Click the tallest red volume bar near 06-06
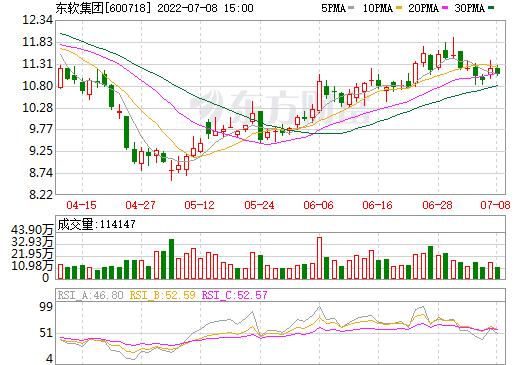The width and height of the screenshot is (520, 365). click(319, 258)
